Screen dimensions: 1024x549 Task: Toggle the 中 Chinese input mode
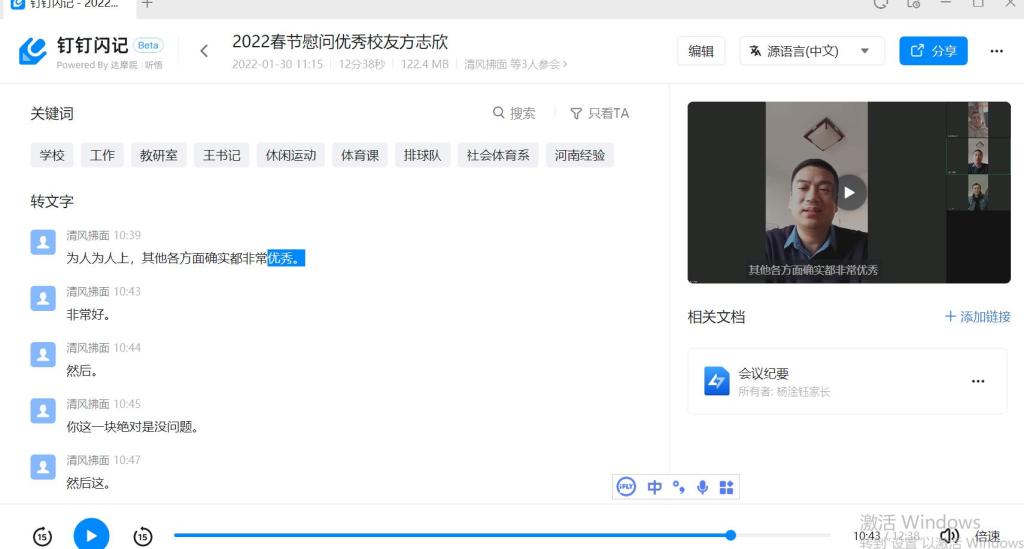point(654,487)
